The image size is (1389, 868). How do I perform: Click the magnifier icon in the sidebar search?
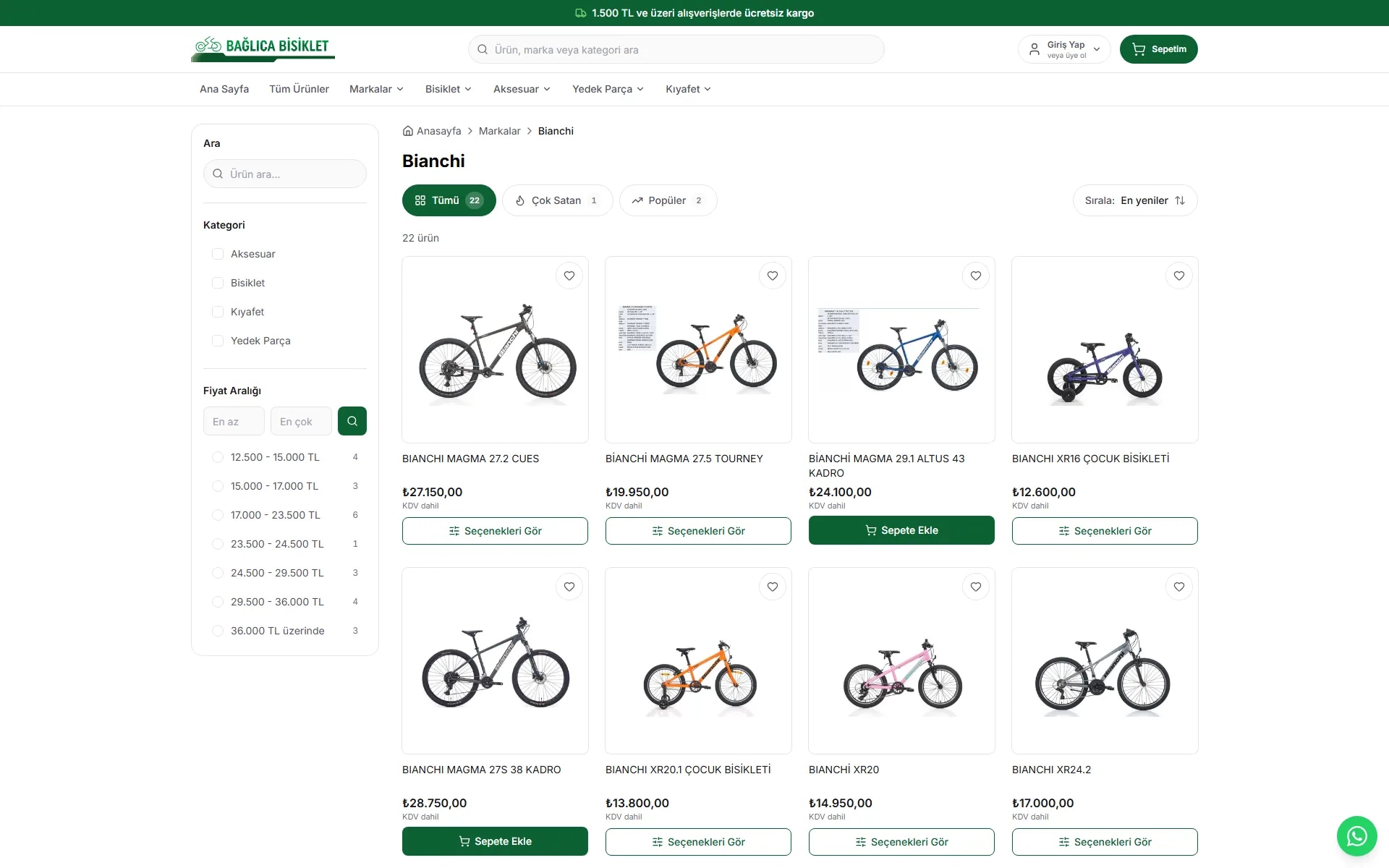(x=218, y=174)
